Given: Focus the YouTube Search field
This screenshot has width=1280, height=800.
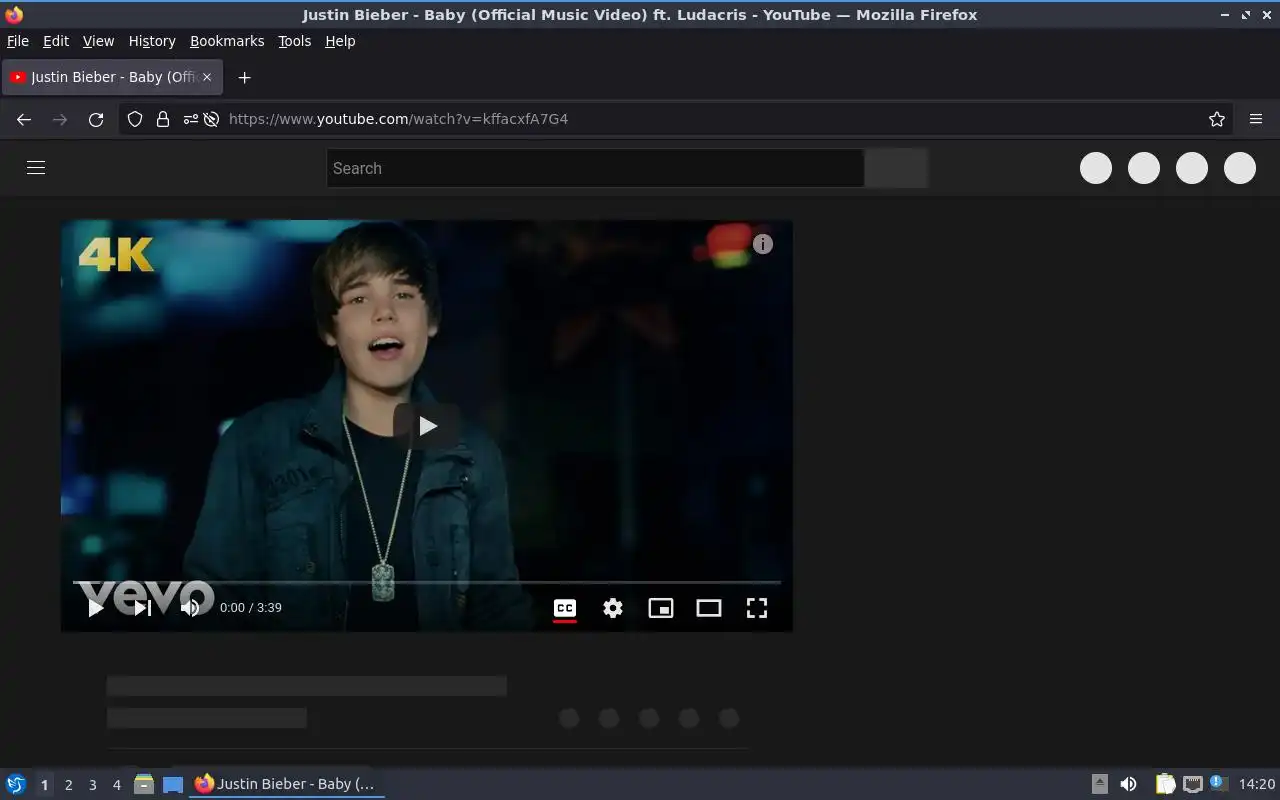Looking at the screenshot, I should click(x=595, y=168).
